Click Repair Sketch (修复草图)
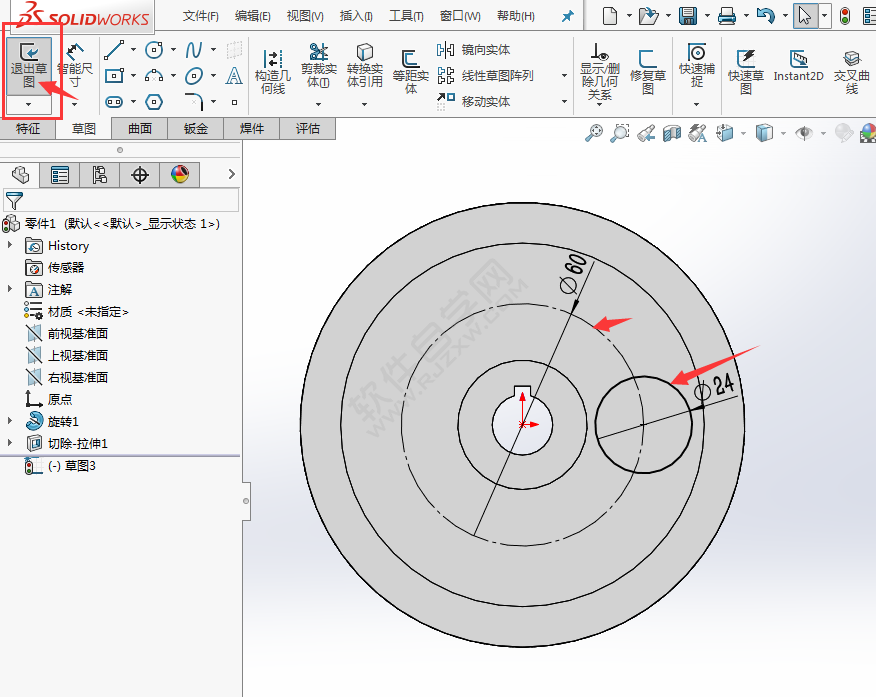This screenshot has height=697, width=876. 648,71
